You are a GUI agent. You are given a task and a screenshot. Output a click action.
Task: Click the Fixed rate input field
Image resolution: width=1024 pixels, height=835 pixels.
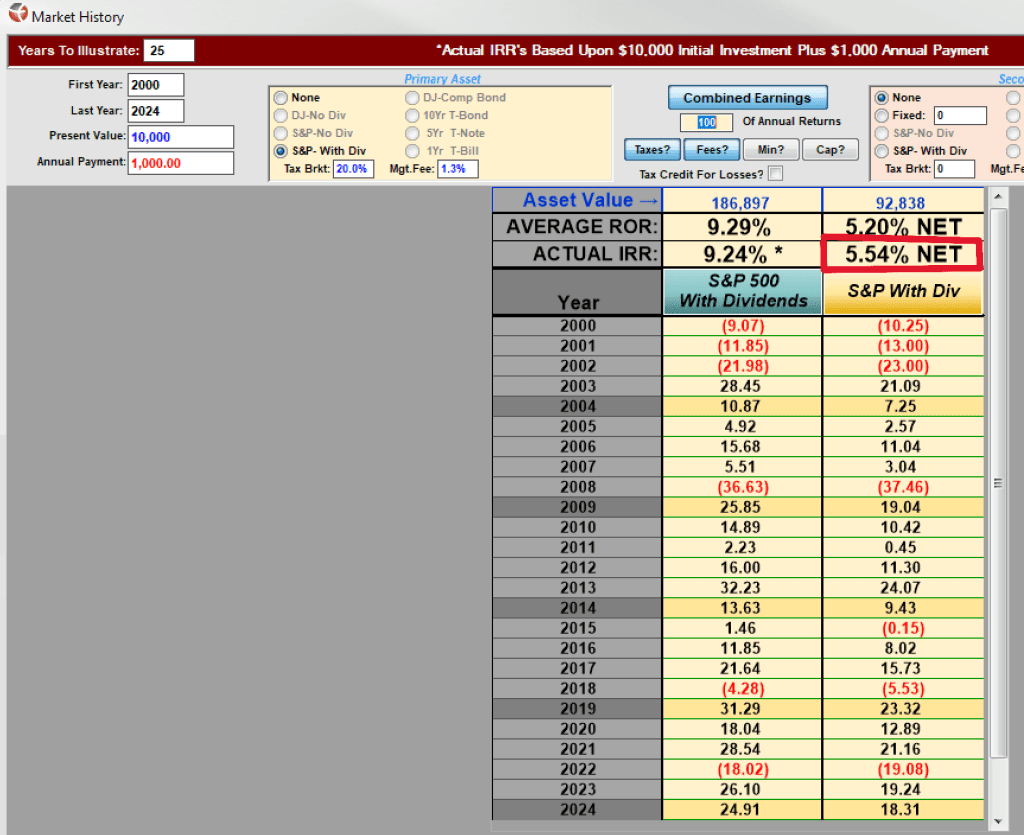[x=960, y=116]
